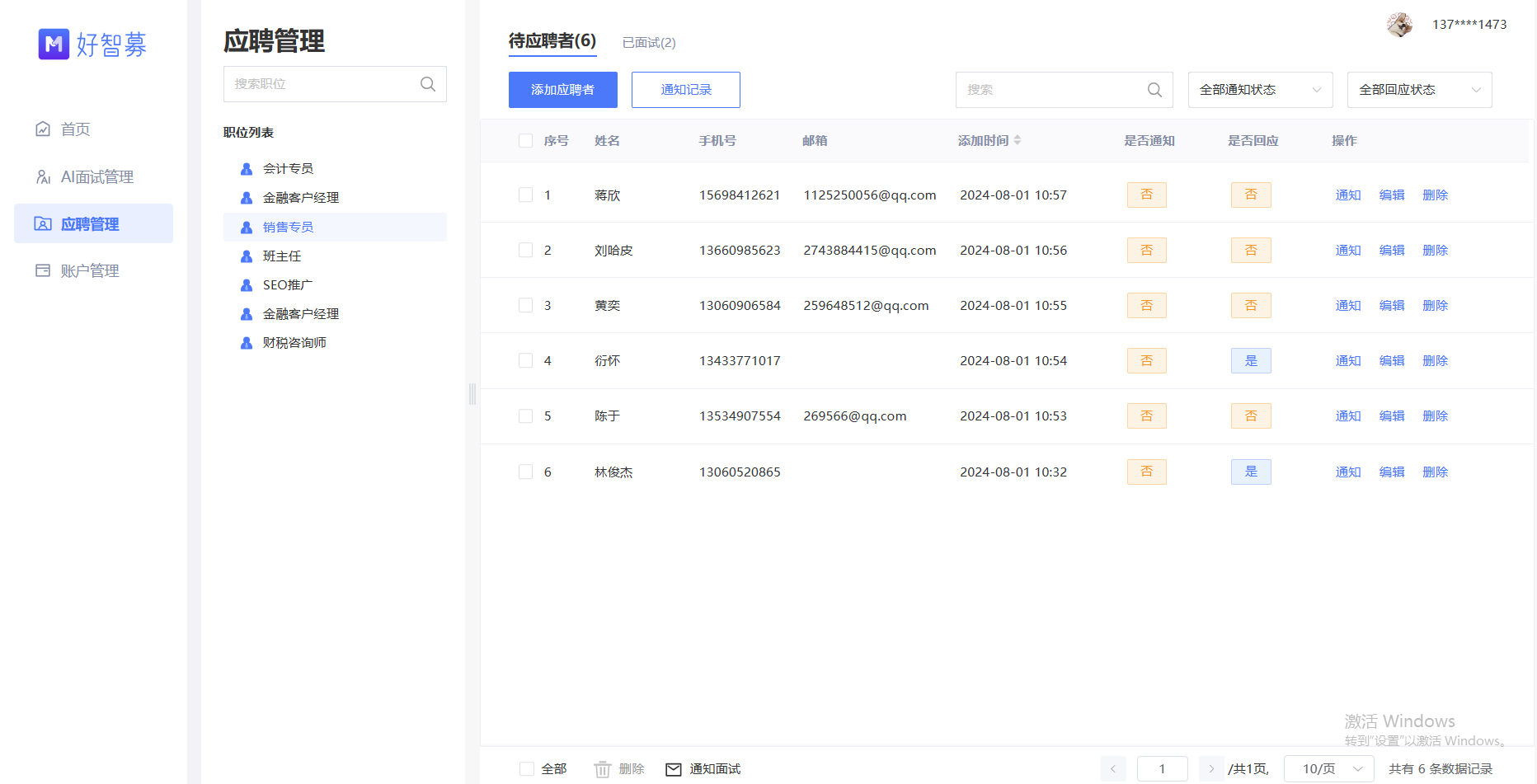Select the 全部 checkbox at the bottom
The width and height of the screenshot is (1537, 784).
[526, 768]
